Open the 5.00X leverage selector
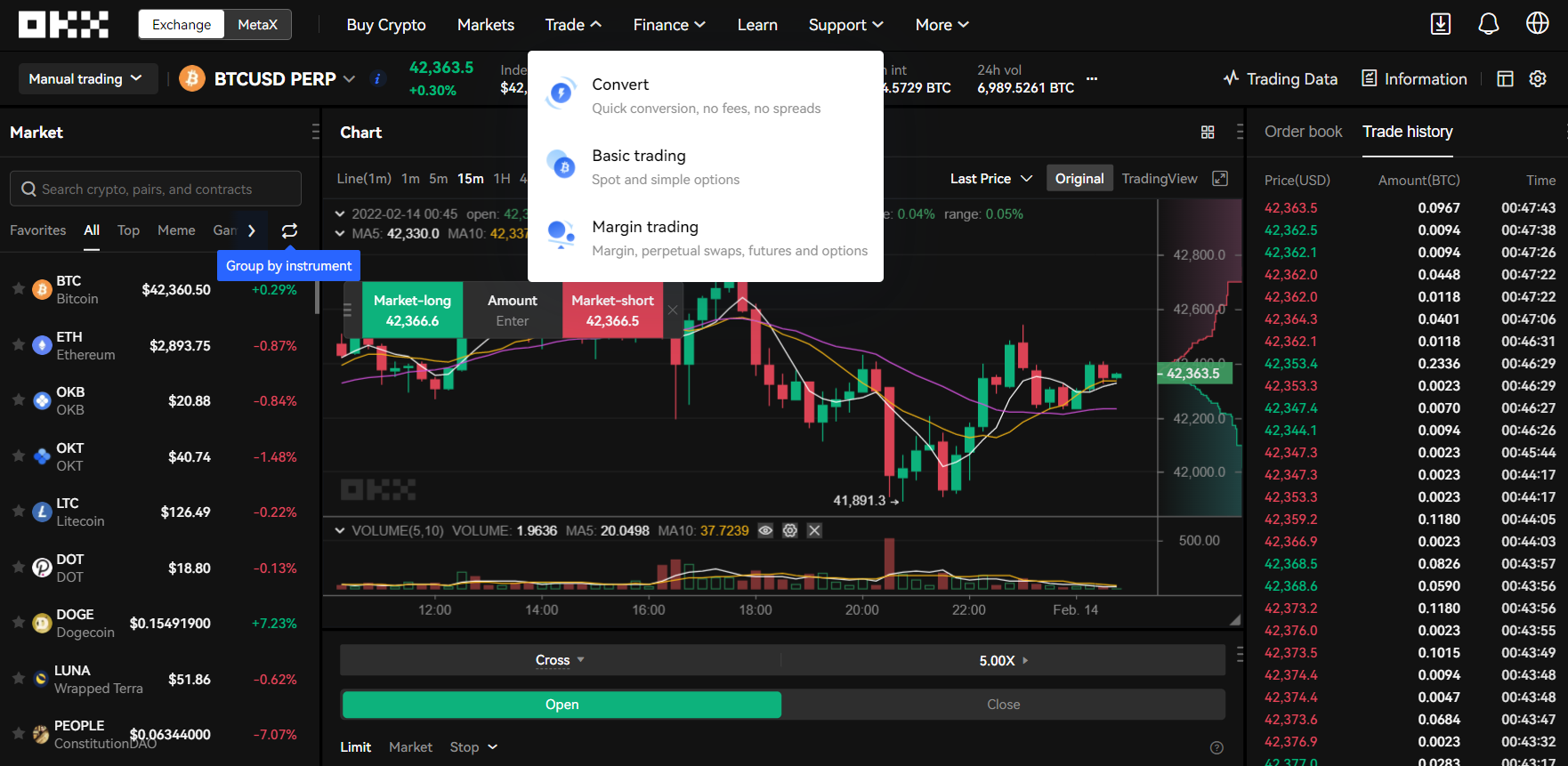 click(x=1003, y=660)
